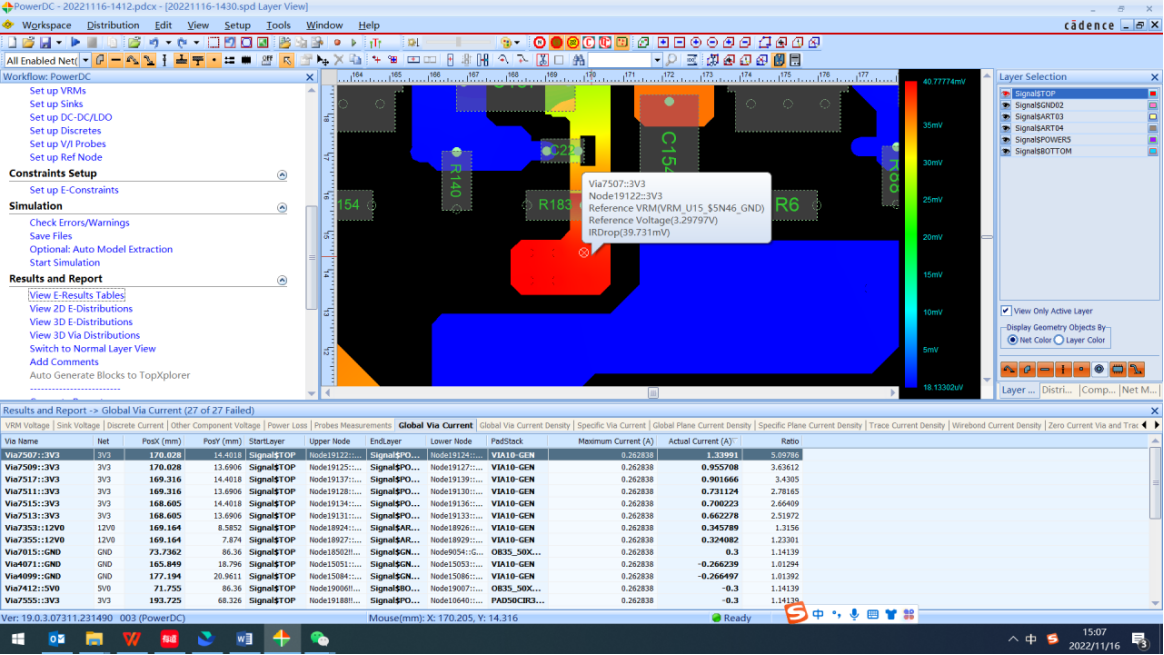Create a new workspace file

13,42
